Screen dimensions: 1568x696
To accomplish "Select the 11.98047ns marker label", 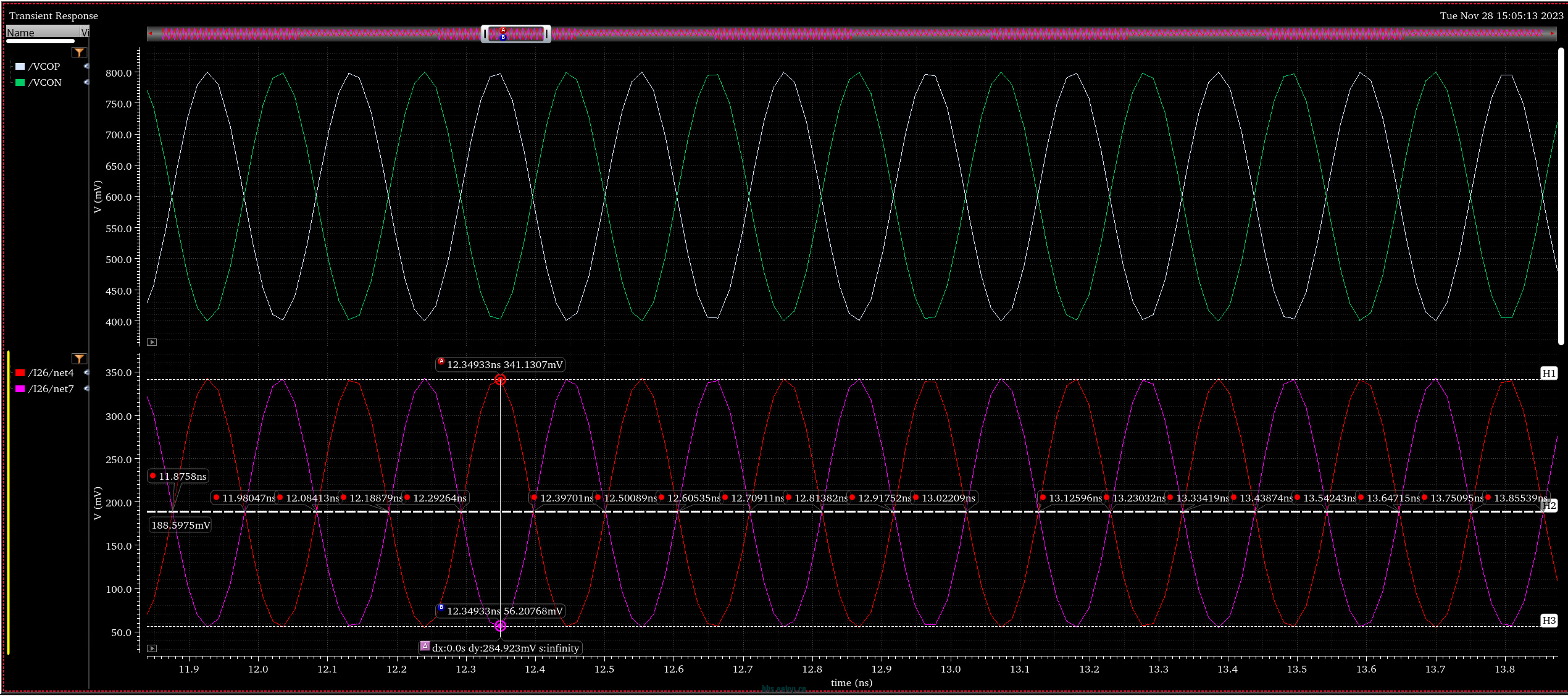I will (243, 498).
